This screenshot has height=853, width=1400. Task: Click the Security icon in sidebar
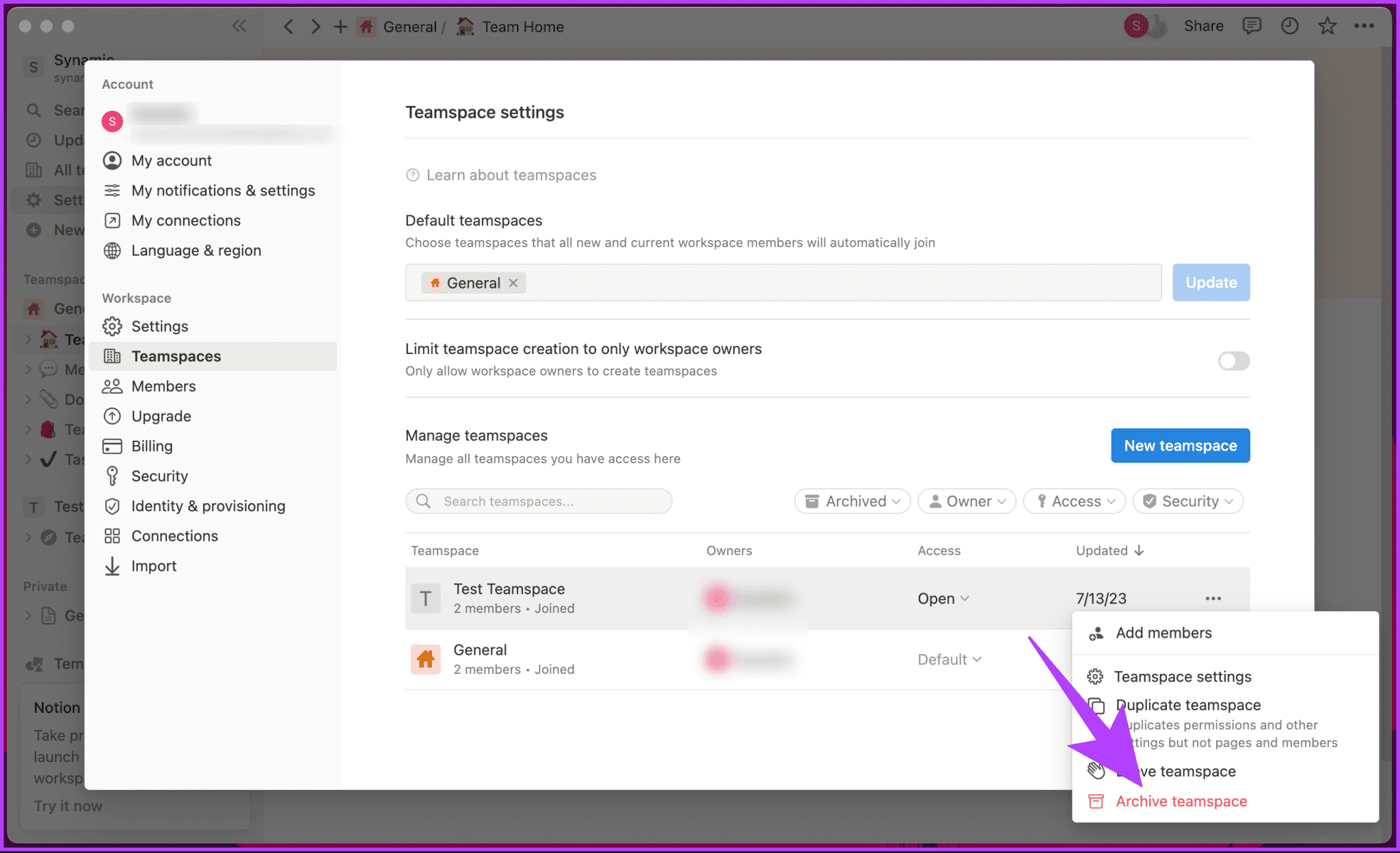(113, 475)
